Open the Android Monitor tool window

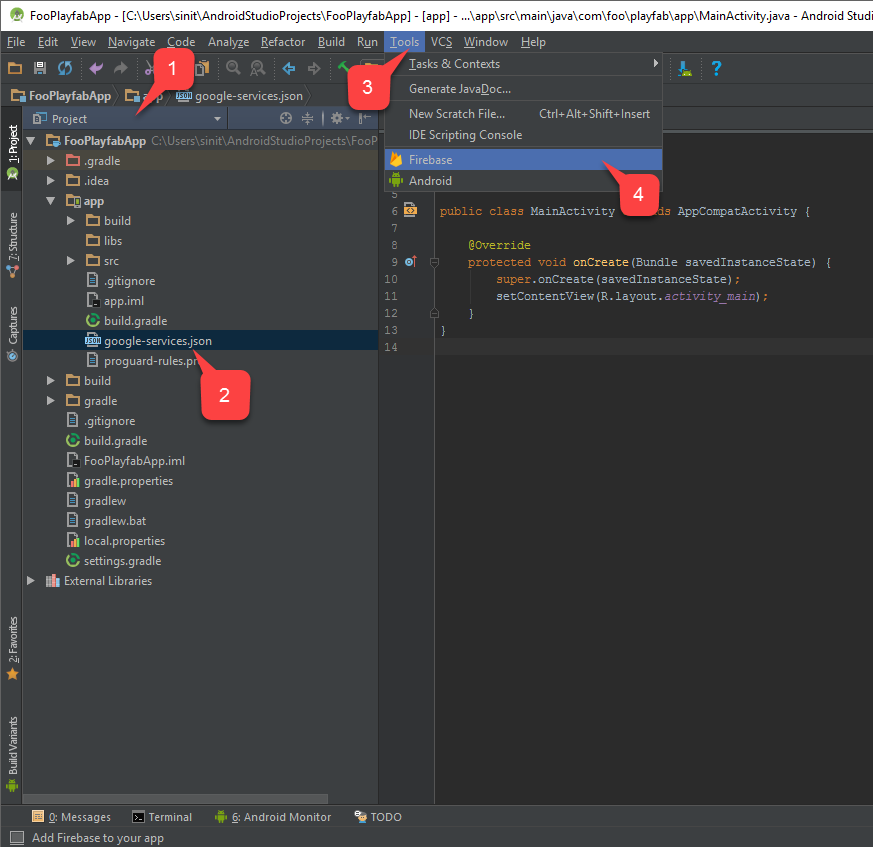pyautogui.click(x=273, y=817)
